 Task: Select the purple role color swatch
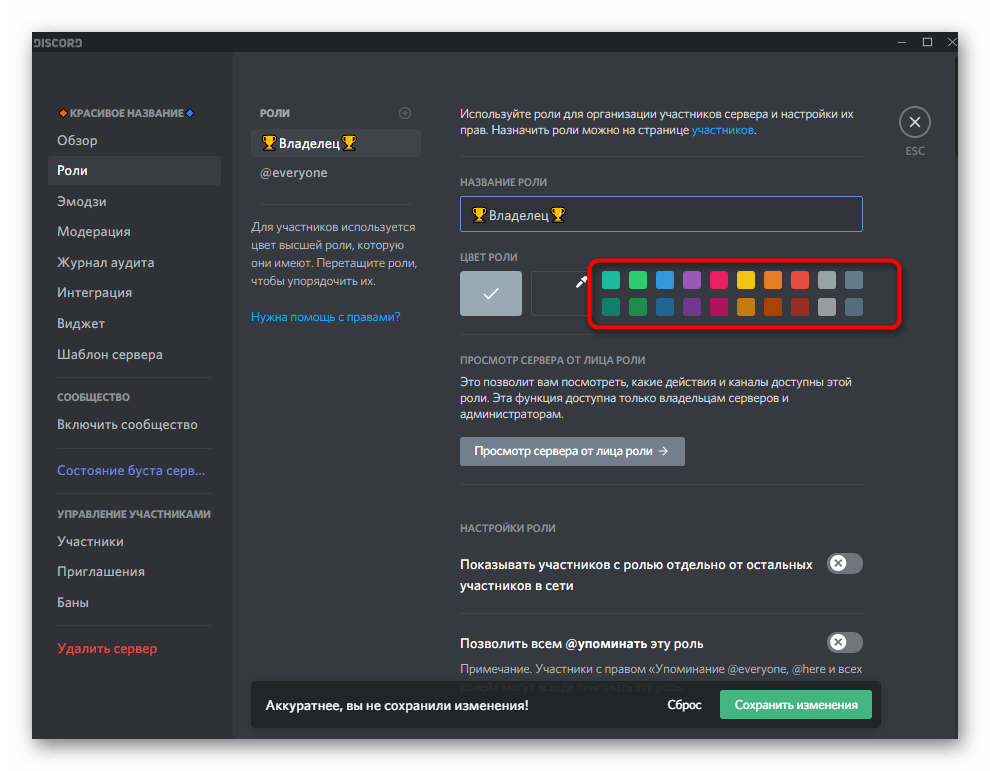(692, 280)
